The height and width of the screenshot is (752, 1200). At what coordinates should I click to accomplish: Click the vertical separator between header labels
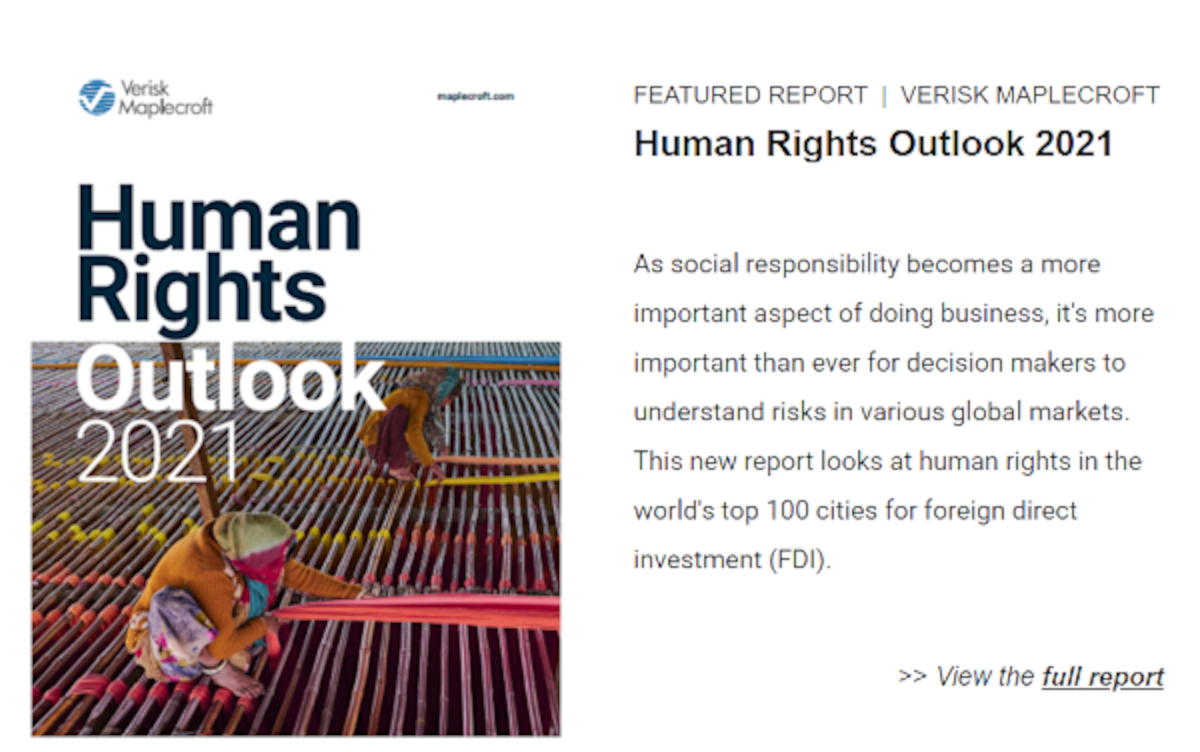pyautogui.click(x=884, y=96)
